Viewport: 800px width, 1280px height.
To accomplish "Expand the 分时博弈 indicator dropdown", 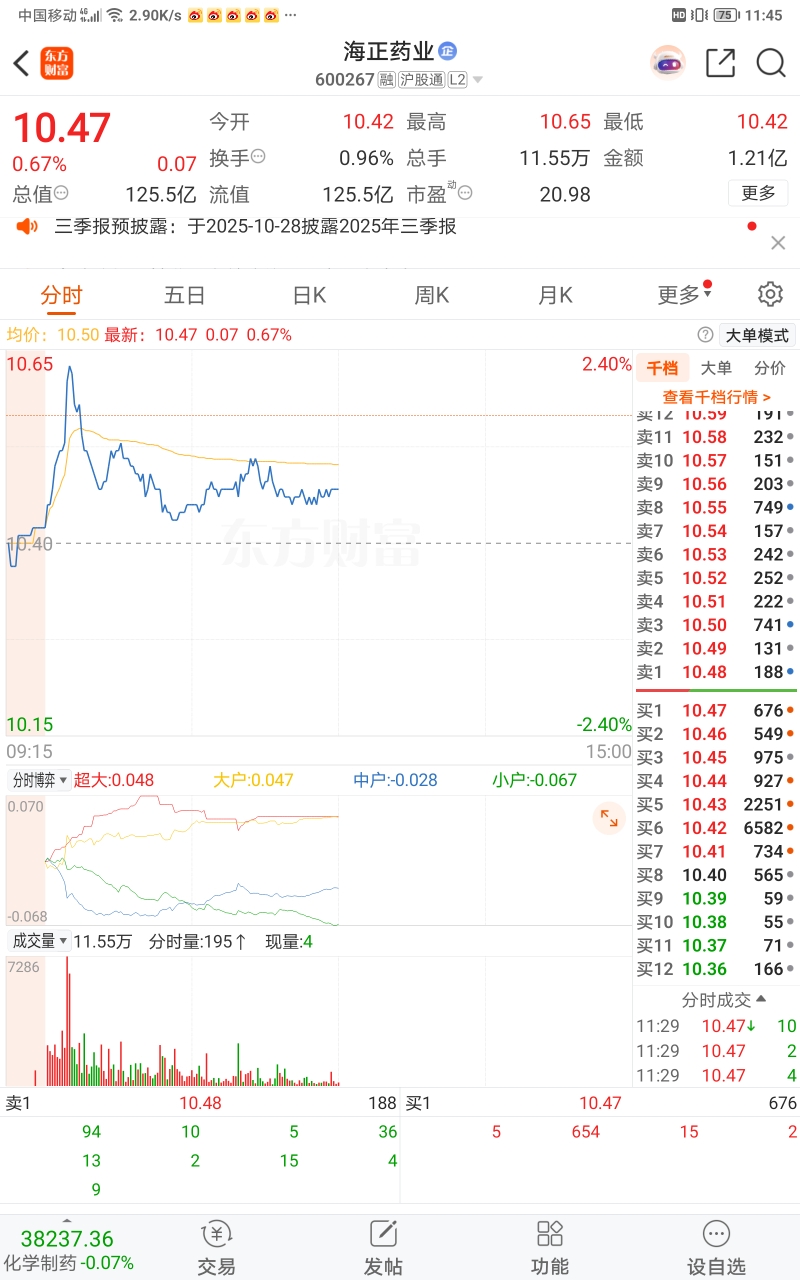I will (40, 780).
